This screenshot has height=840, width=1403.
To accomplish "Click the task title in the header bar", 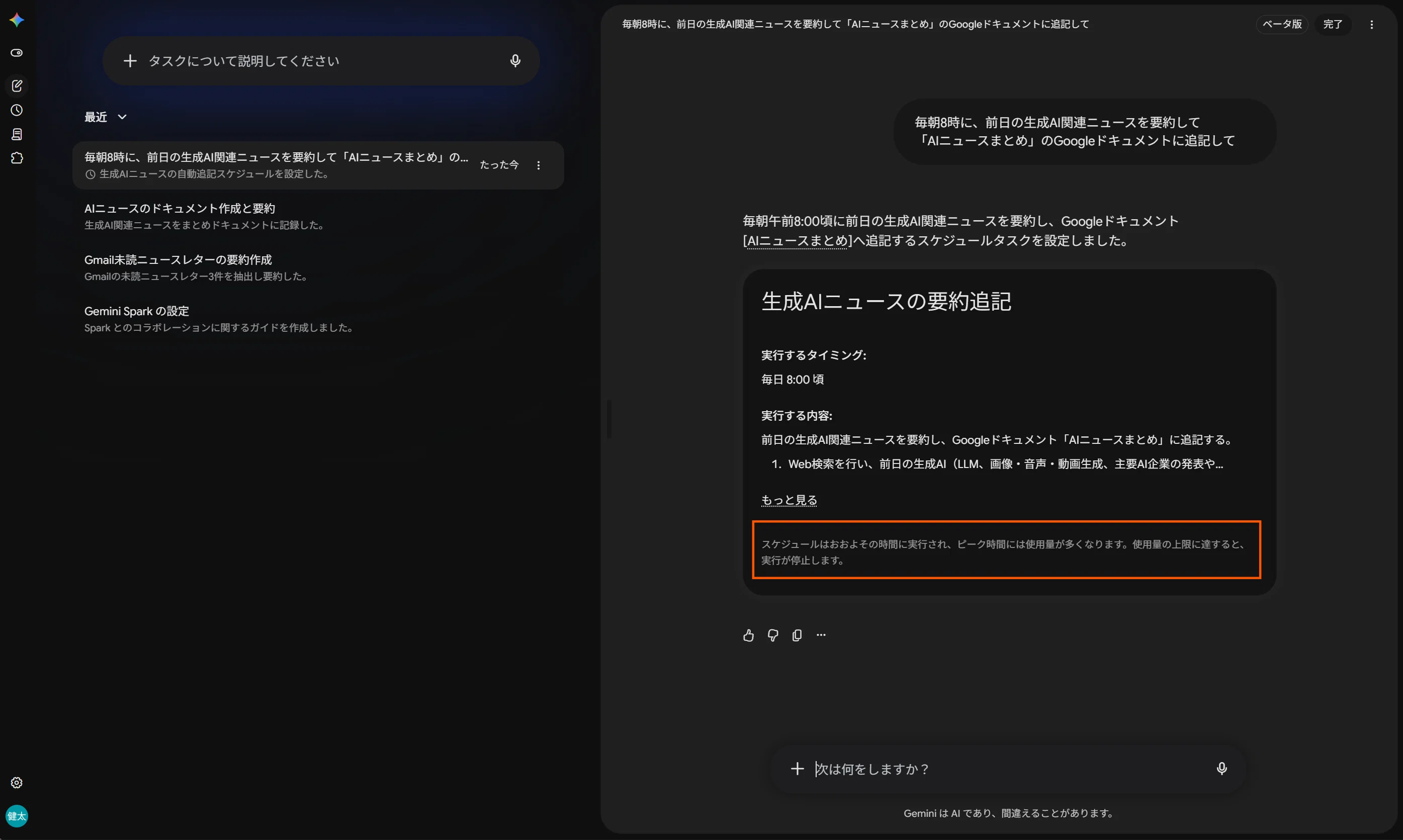I will [855, 24].
